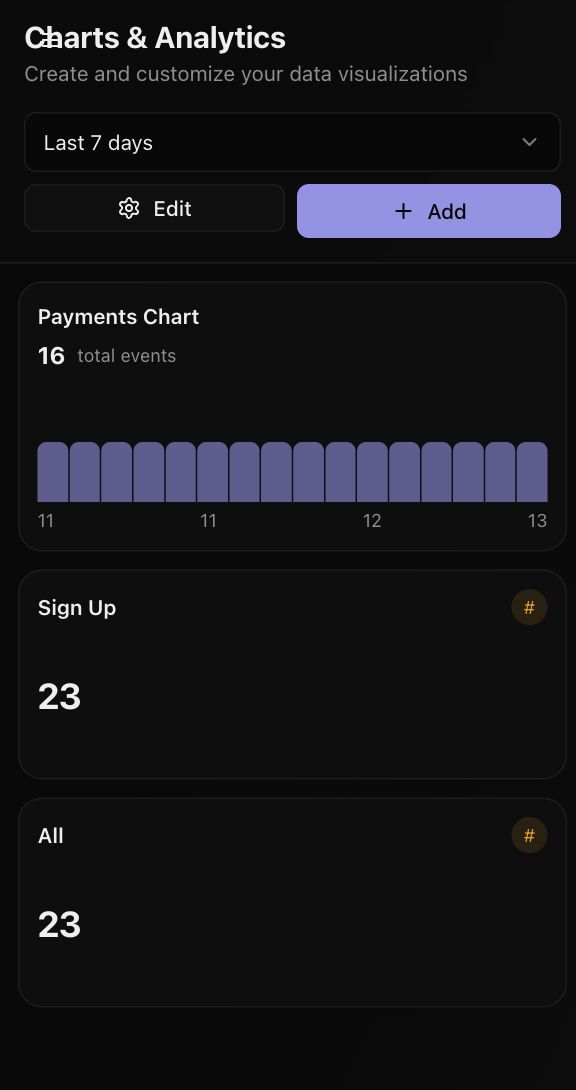Click the '16 total events' label

click(108, 353)
